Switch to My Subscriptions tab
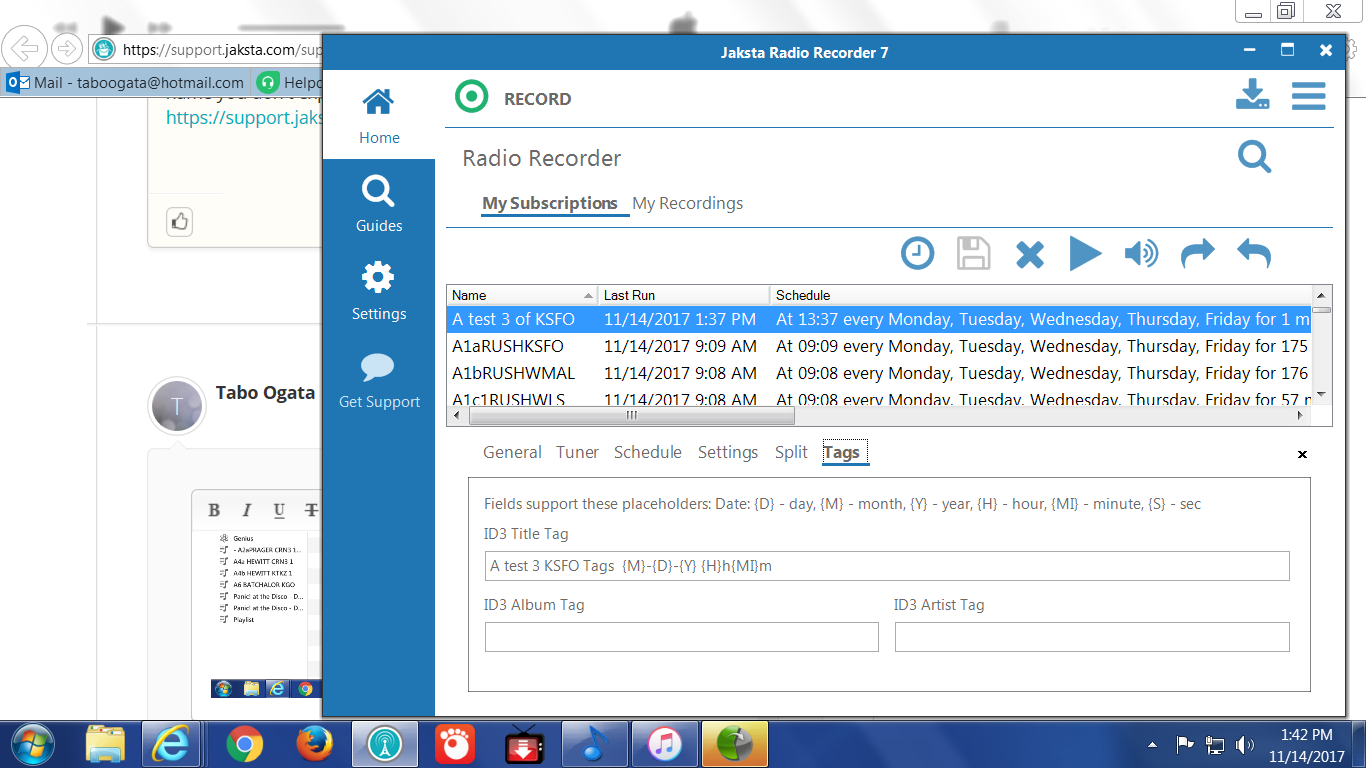This screenshot has height=768, width=1366. click(550, 203)
